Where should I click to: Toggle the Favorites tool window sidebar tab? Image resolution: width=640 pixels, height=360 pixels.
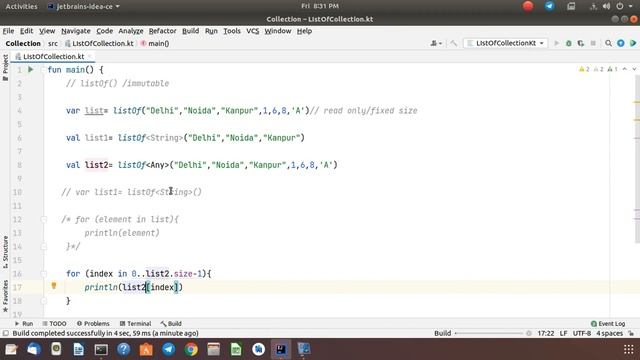tap(5, 296)
